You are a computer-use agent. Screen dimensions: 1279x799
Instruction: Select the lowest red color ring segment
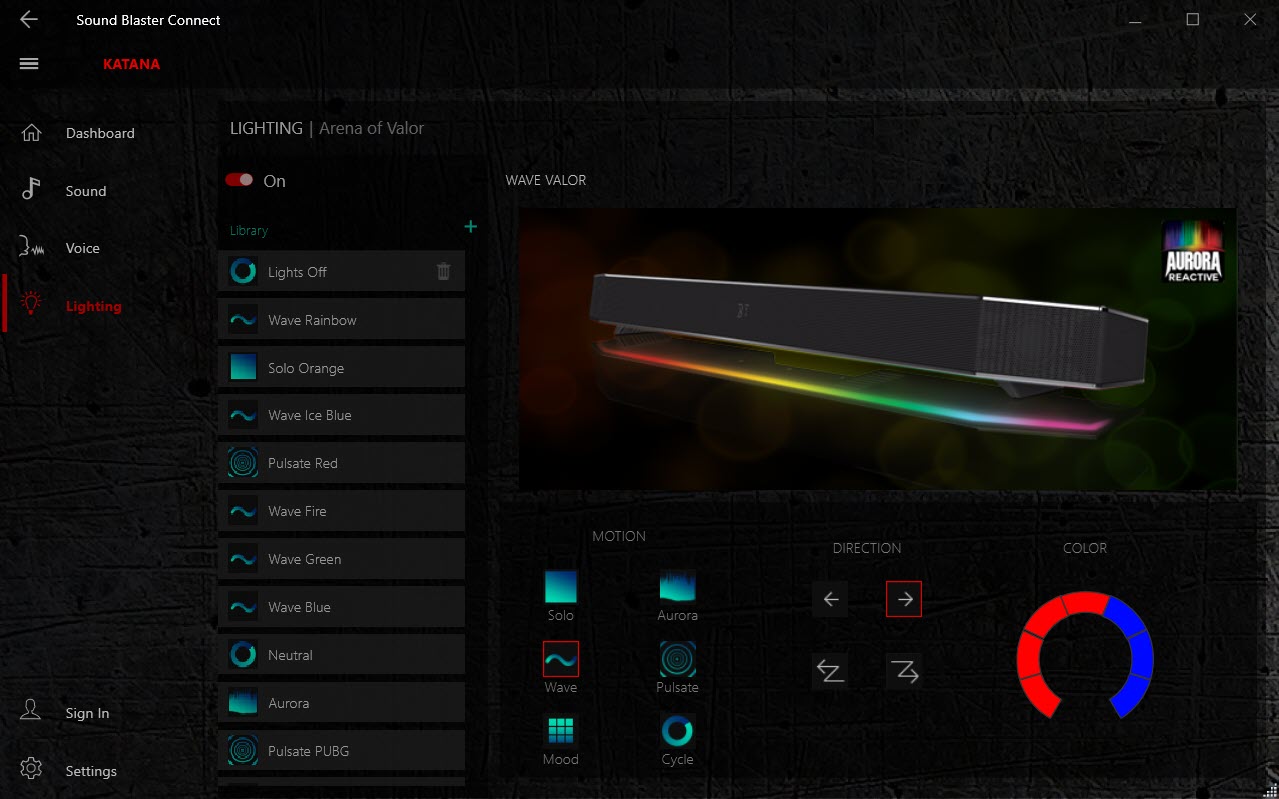[1039, 696]
